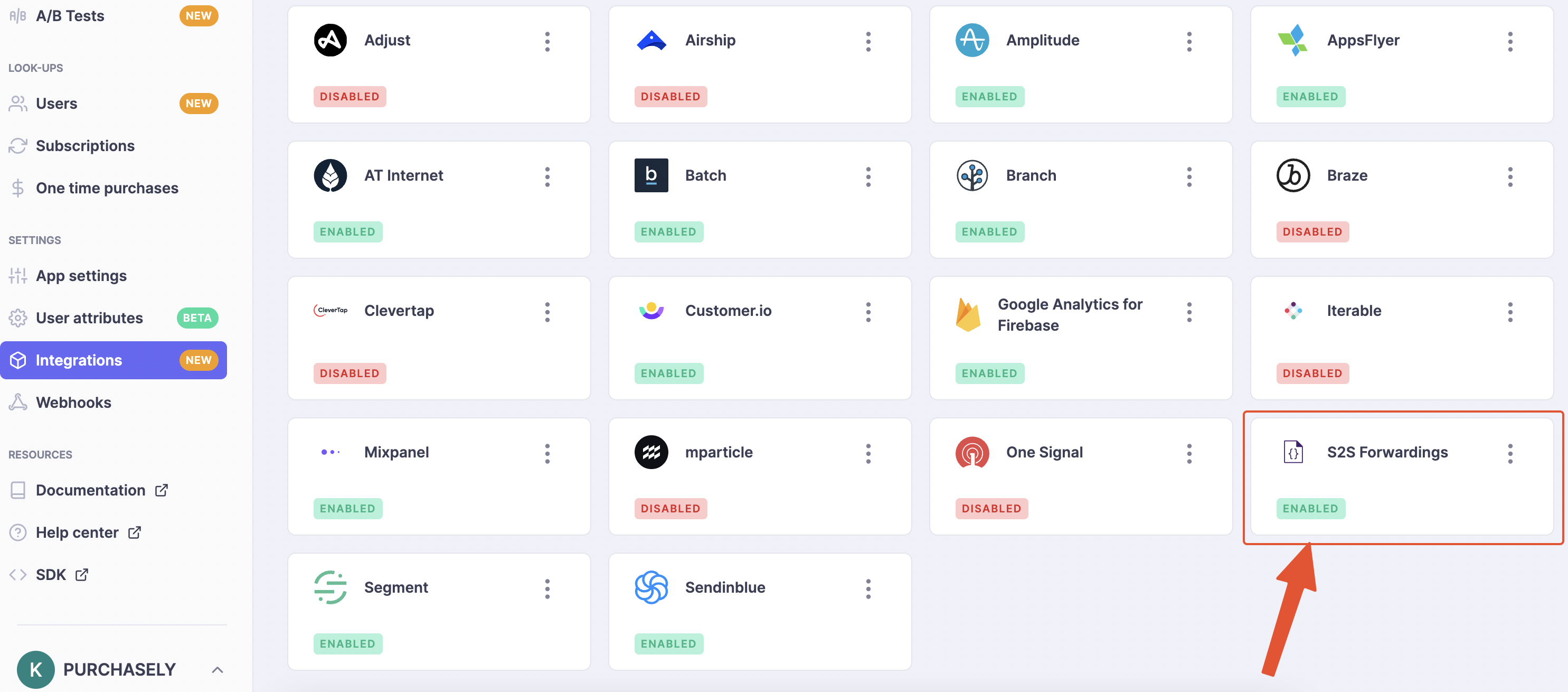Open the Amplitude card three-dot menu
This screenshot has height=692, width=1568.
point(1188,41)
